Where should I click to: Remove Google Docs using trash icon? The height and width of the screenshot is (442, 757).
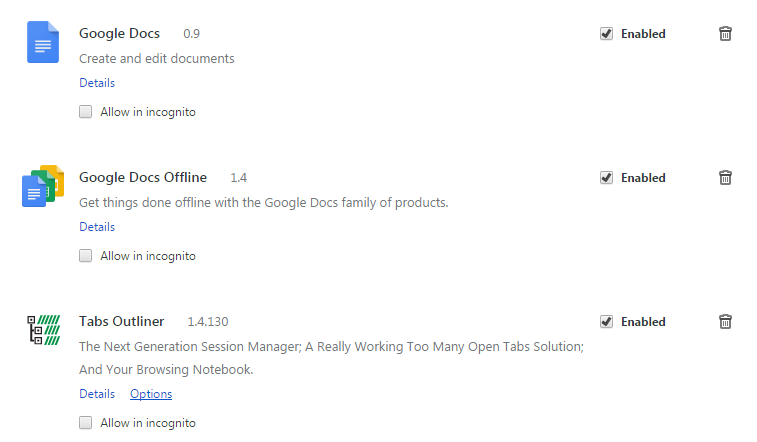click(725, 34)
